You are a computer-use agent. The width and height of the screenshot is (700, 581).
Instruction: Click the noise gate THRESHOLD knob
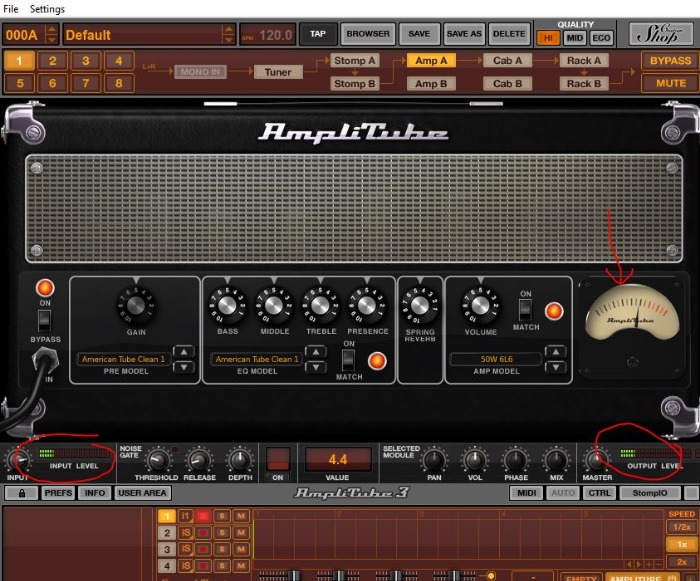[x=158, y=460]
